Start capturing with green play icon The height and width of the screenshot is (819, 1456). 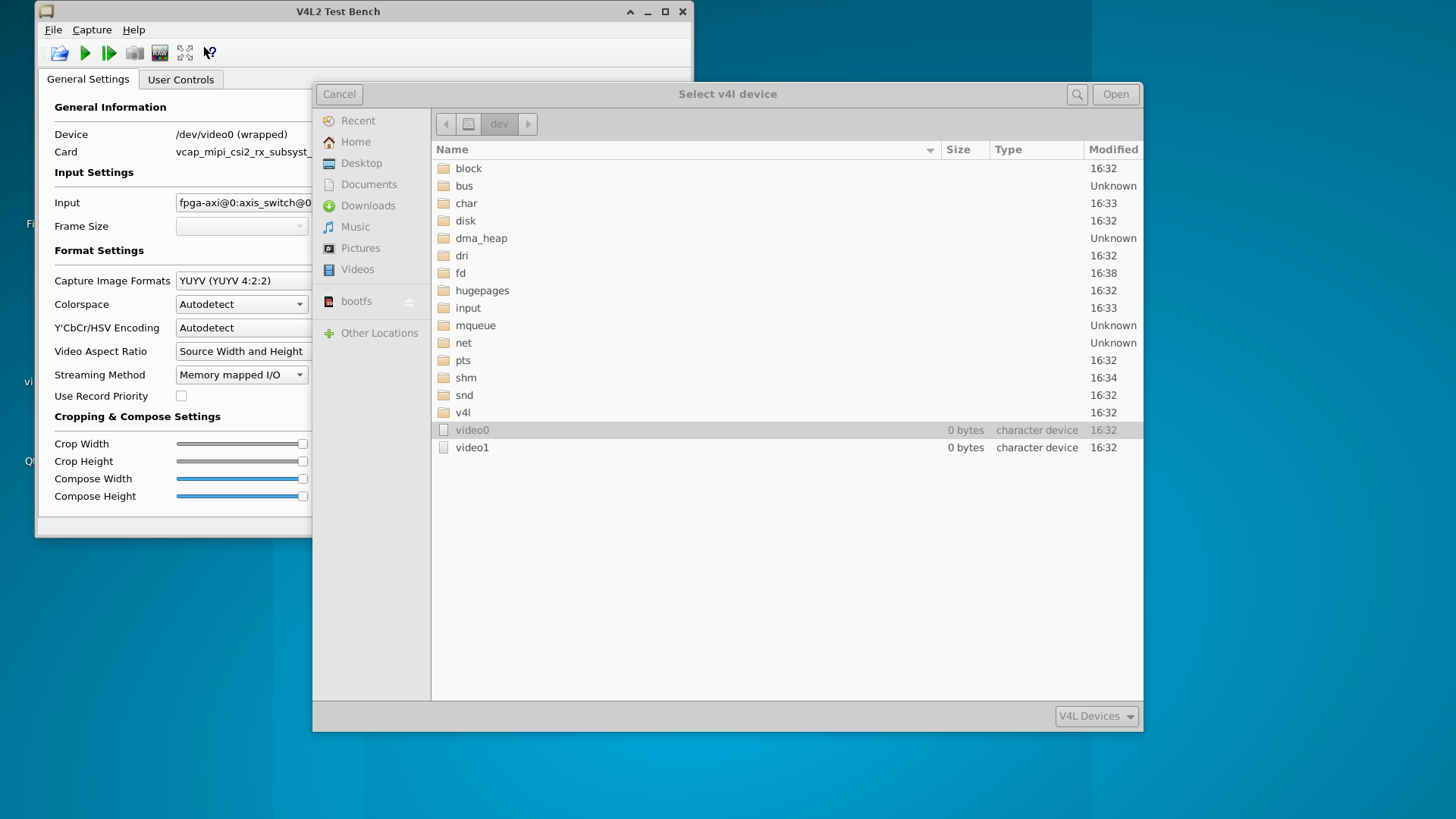click(86, 53)
